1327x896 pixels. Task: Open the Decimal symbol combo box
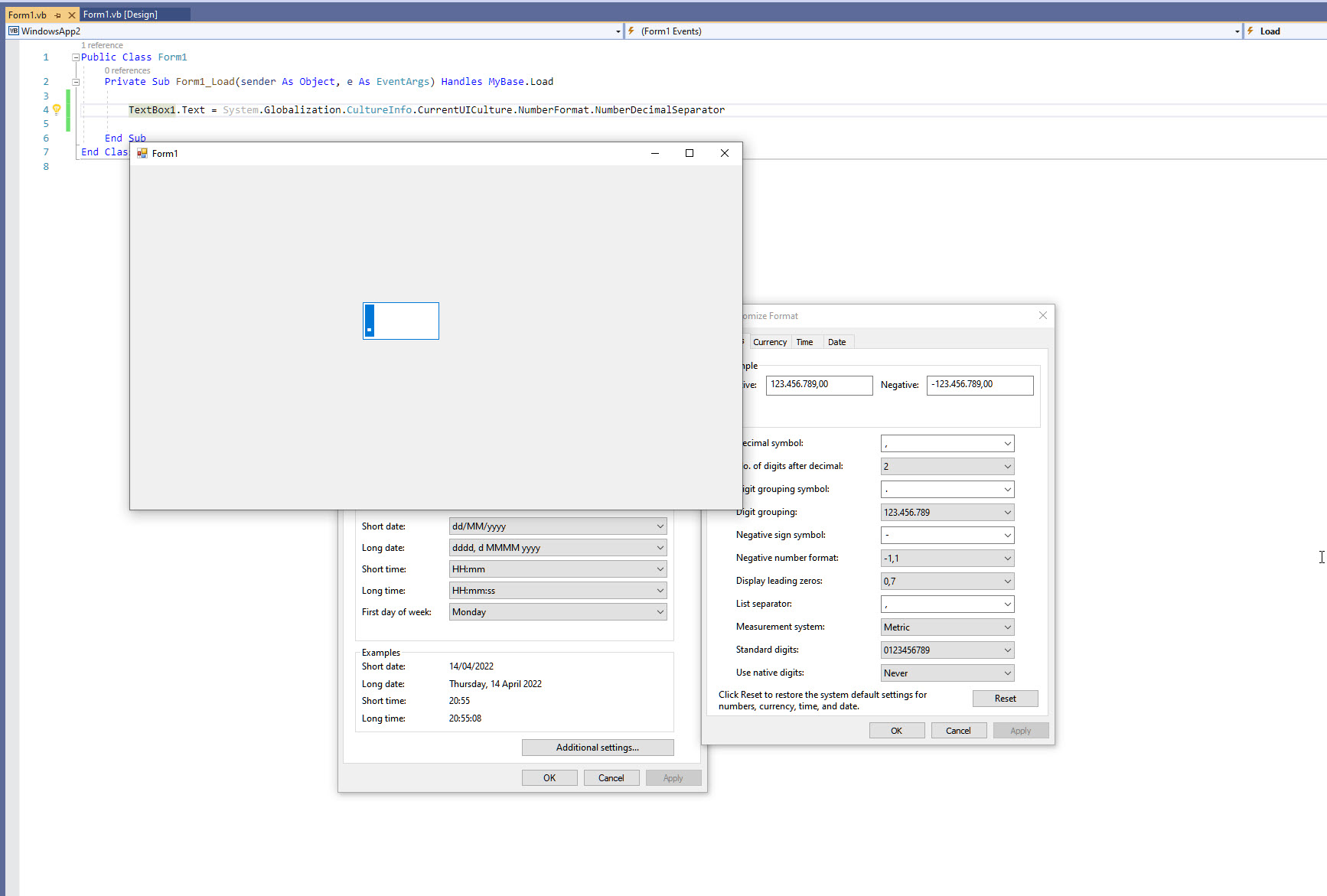pyautogui.click(x=947, y=444)
